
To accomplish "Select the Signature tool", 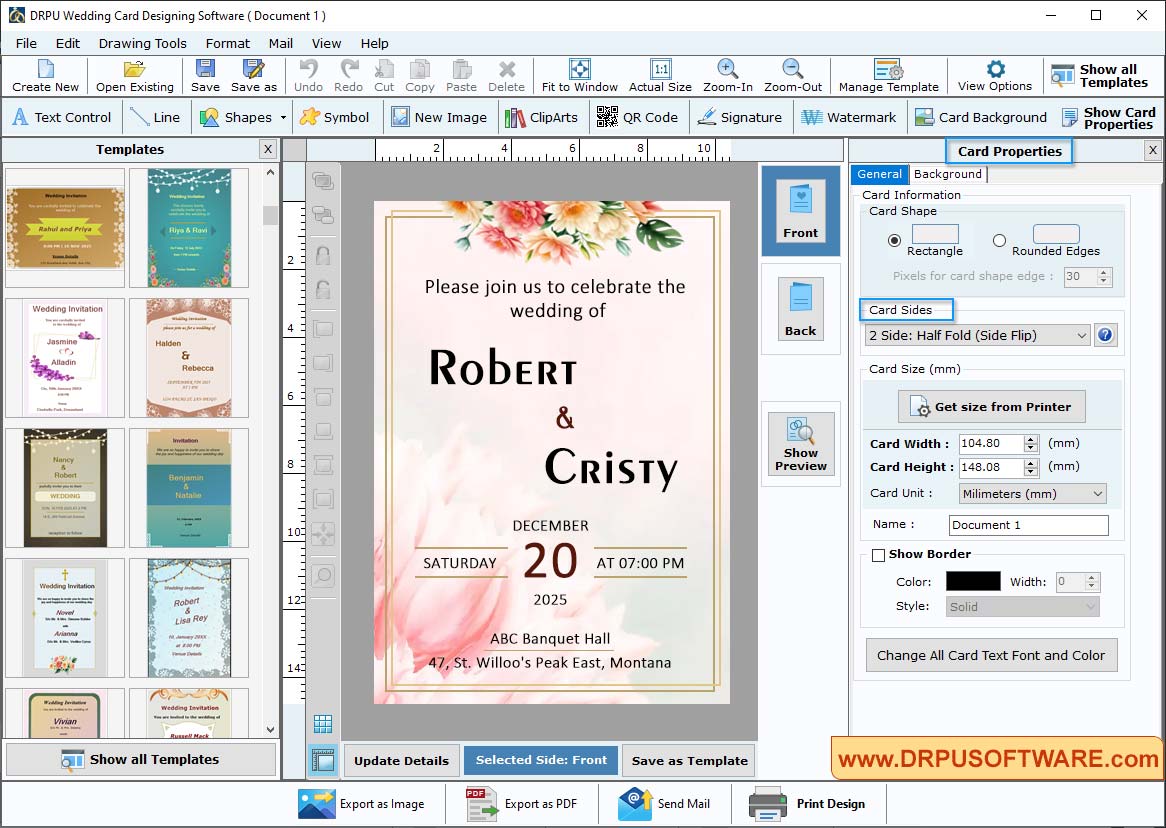I will [x=741, y=116].
